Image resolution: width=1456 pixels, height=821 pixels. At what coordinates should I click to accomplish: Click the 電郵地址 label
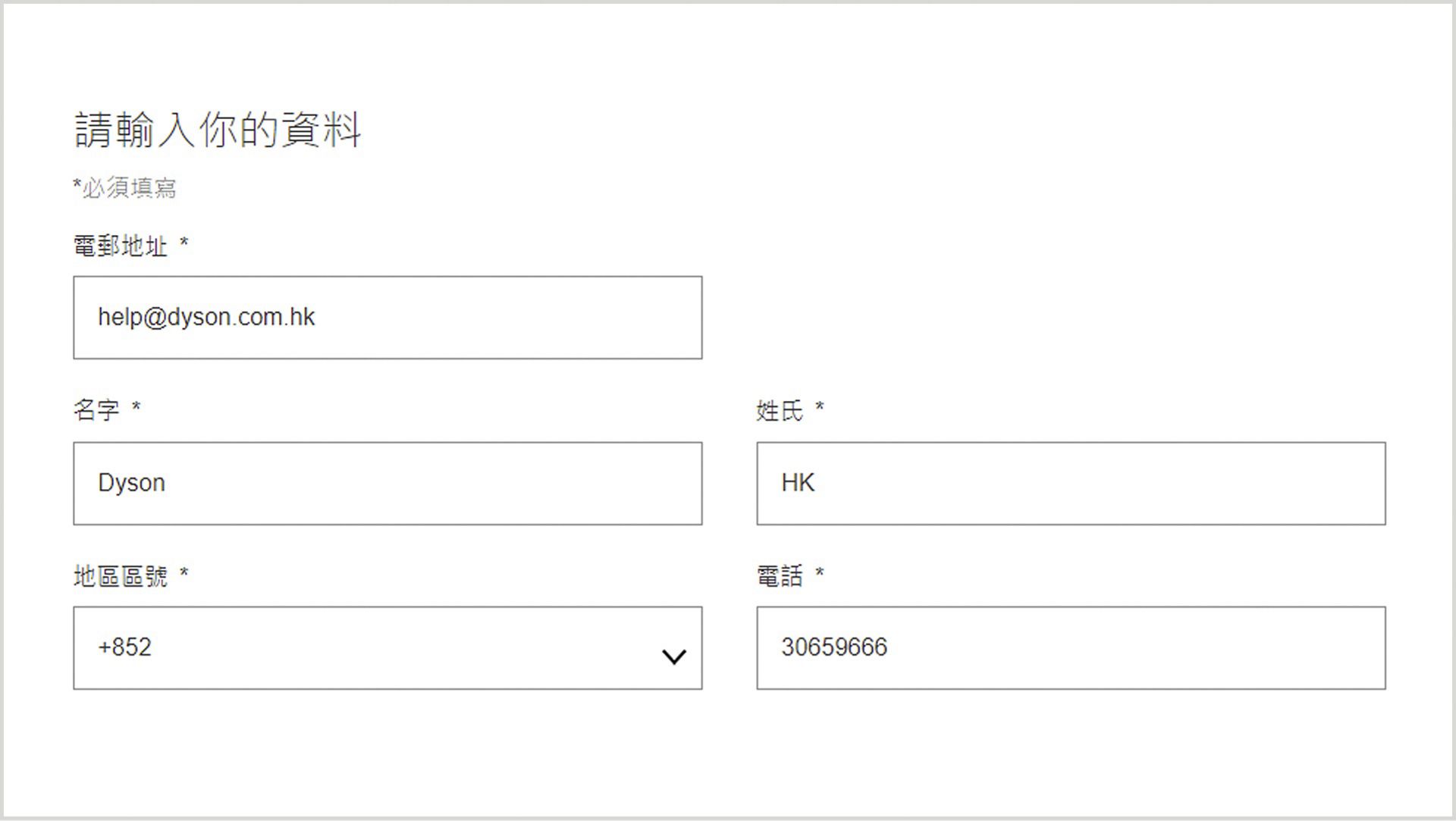[121, 246]
